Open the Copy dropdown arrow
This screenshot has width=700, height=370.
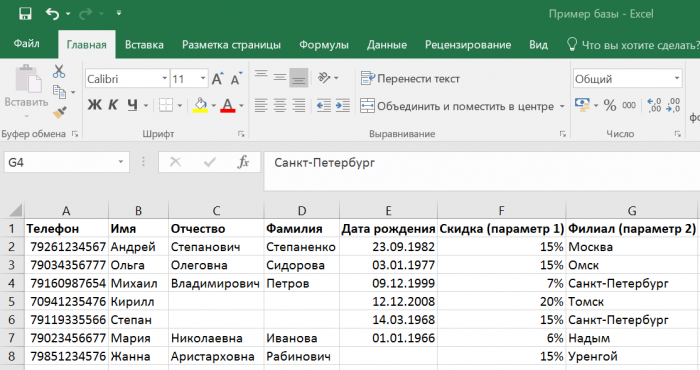pos(73,92)
